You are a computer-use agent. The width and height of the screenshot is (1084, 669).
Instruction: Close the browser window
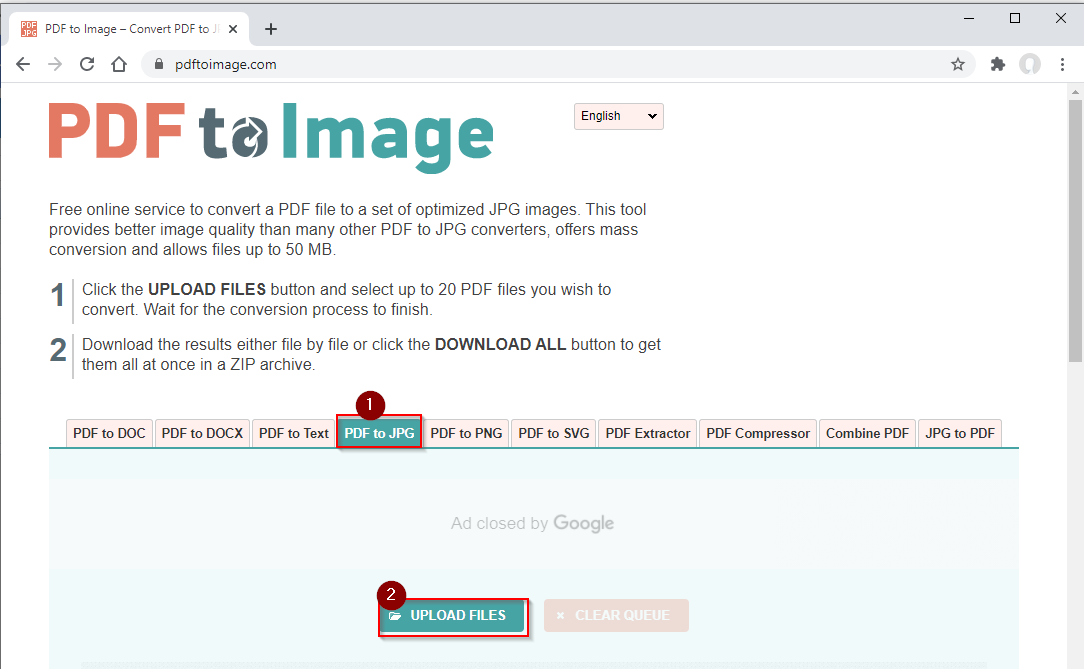[x=1060, y=19]
